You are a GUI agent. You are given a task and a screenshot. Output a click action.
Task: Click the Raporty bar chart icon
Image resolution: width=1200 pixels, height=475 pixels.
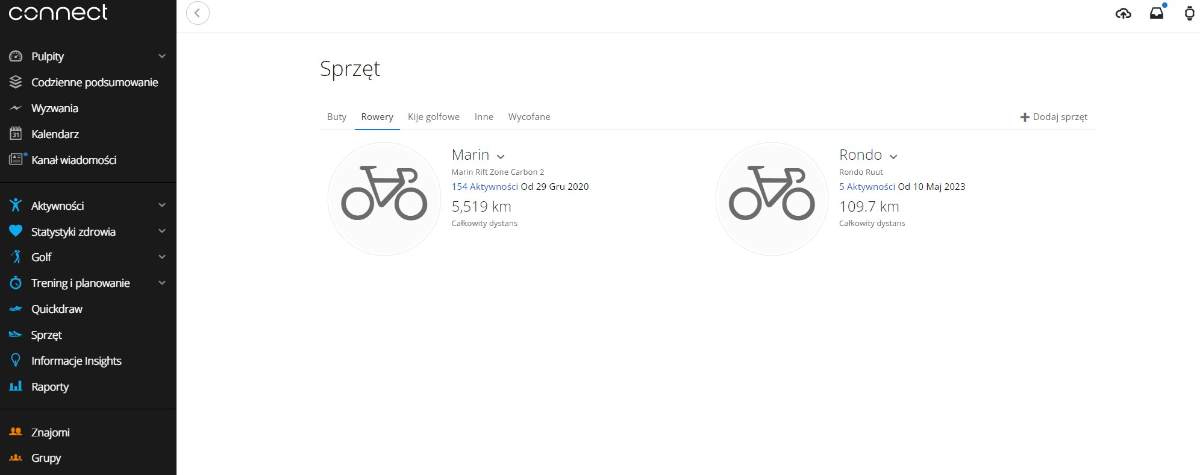point(15,386)
